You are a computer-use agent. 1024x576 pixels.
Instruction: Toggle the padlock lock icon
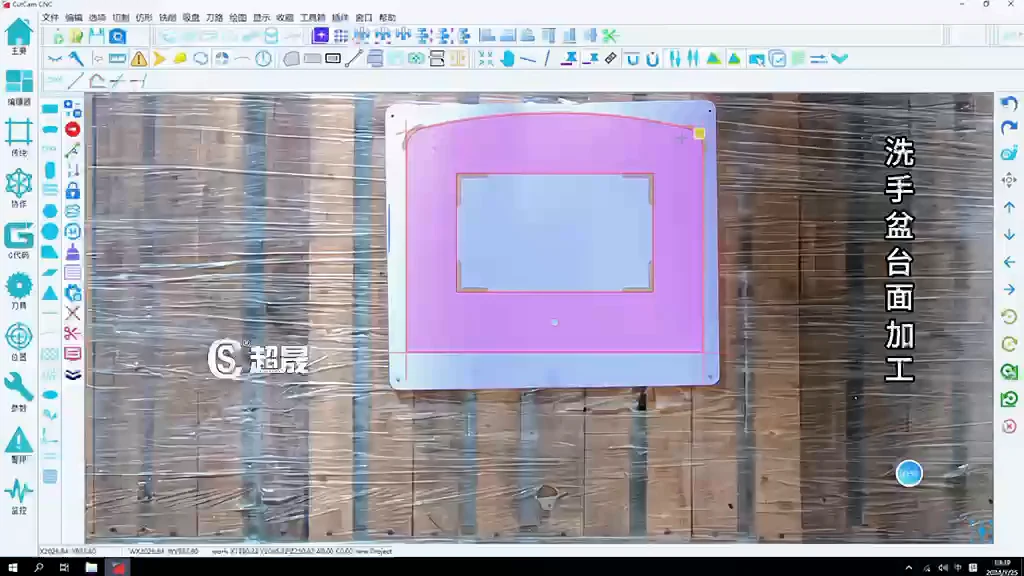72,191
